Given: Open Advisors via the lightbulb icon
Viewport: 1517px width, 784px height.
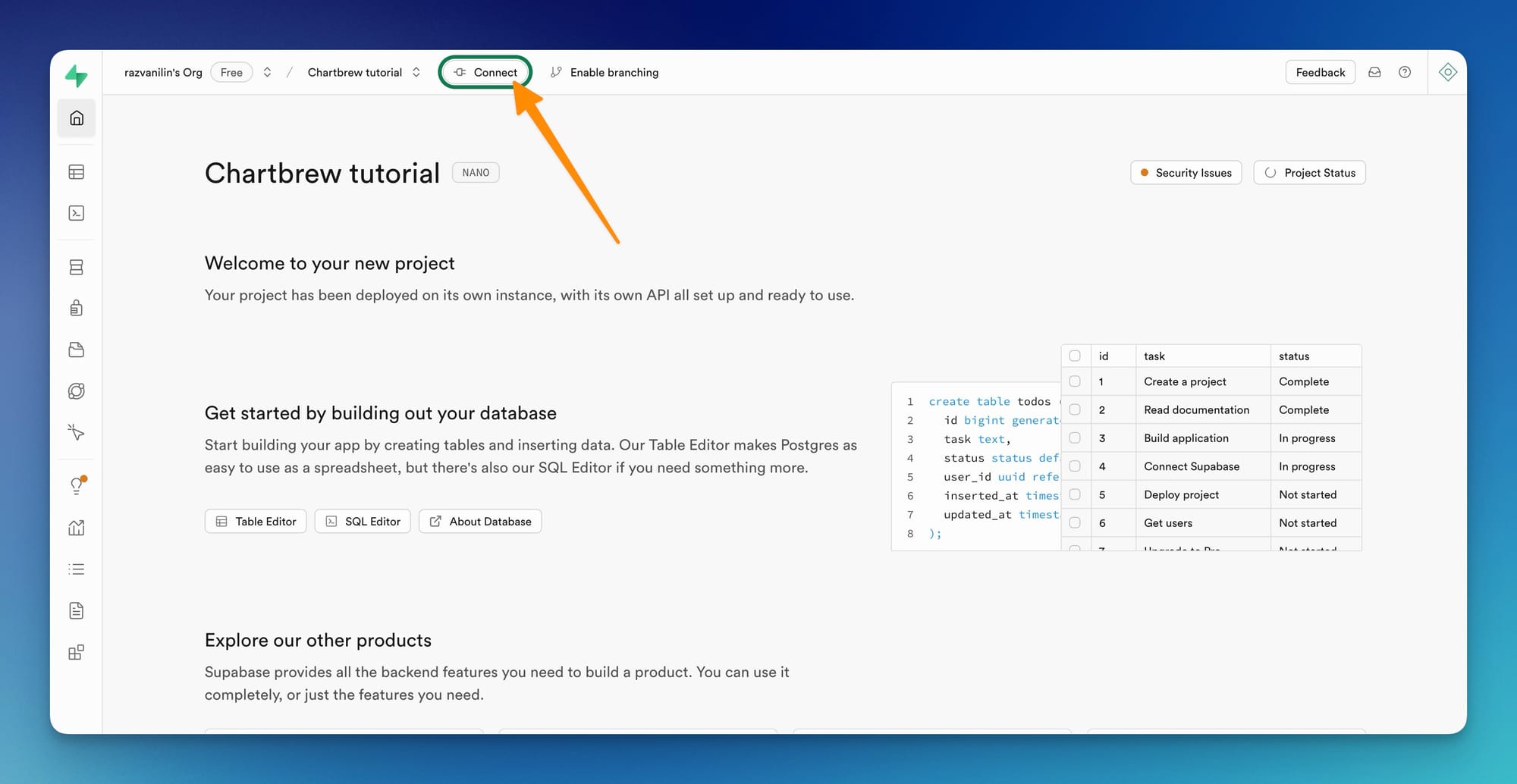Looking at the screenshot, I should (76, 485).
